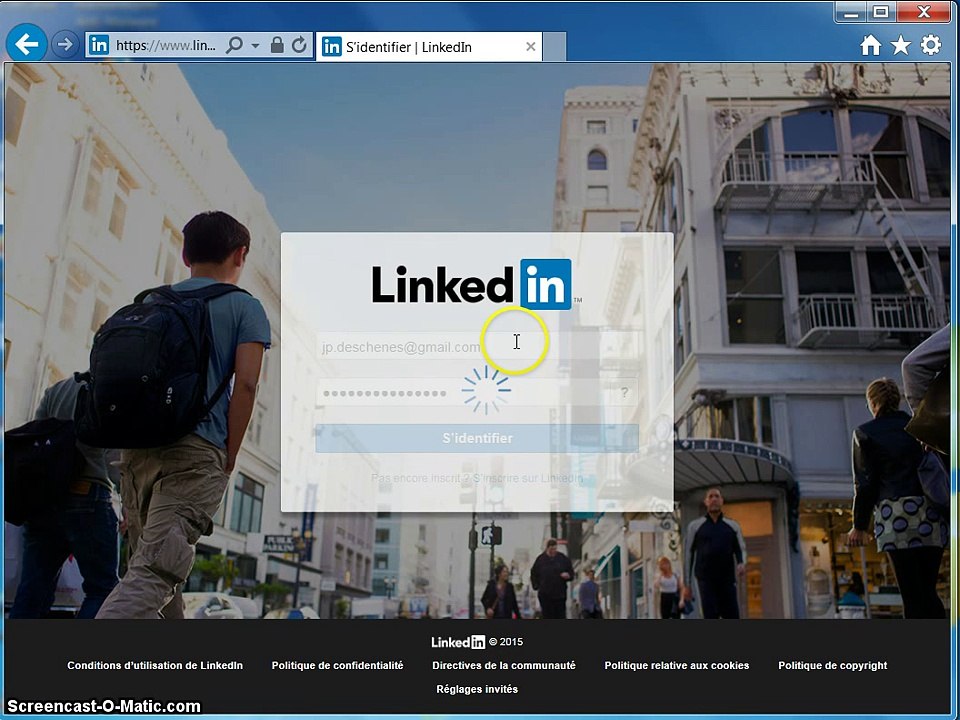Screen dimensions: 960x720
Task: Minimize the browser window
Action: pyautogui.click(x=851, y=12)
